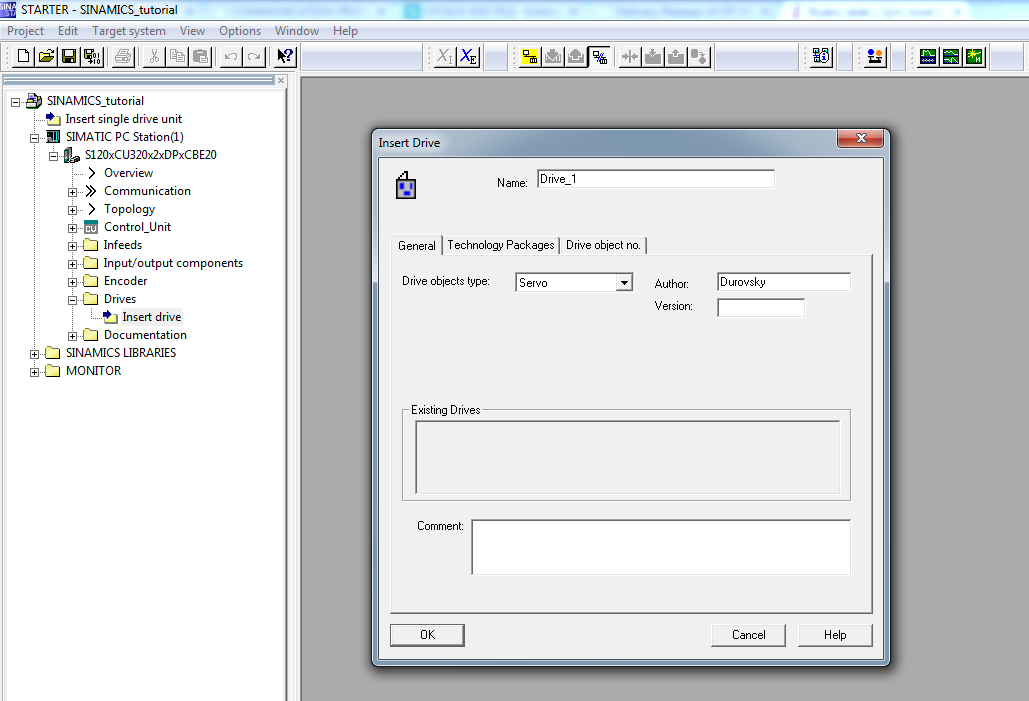Open the Measuring function icon
This screenshot has height=701, width=1029.
pyautogui.click(x=951, y=56)
